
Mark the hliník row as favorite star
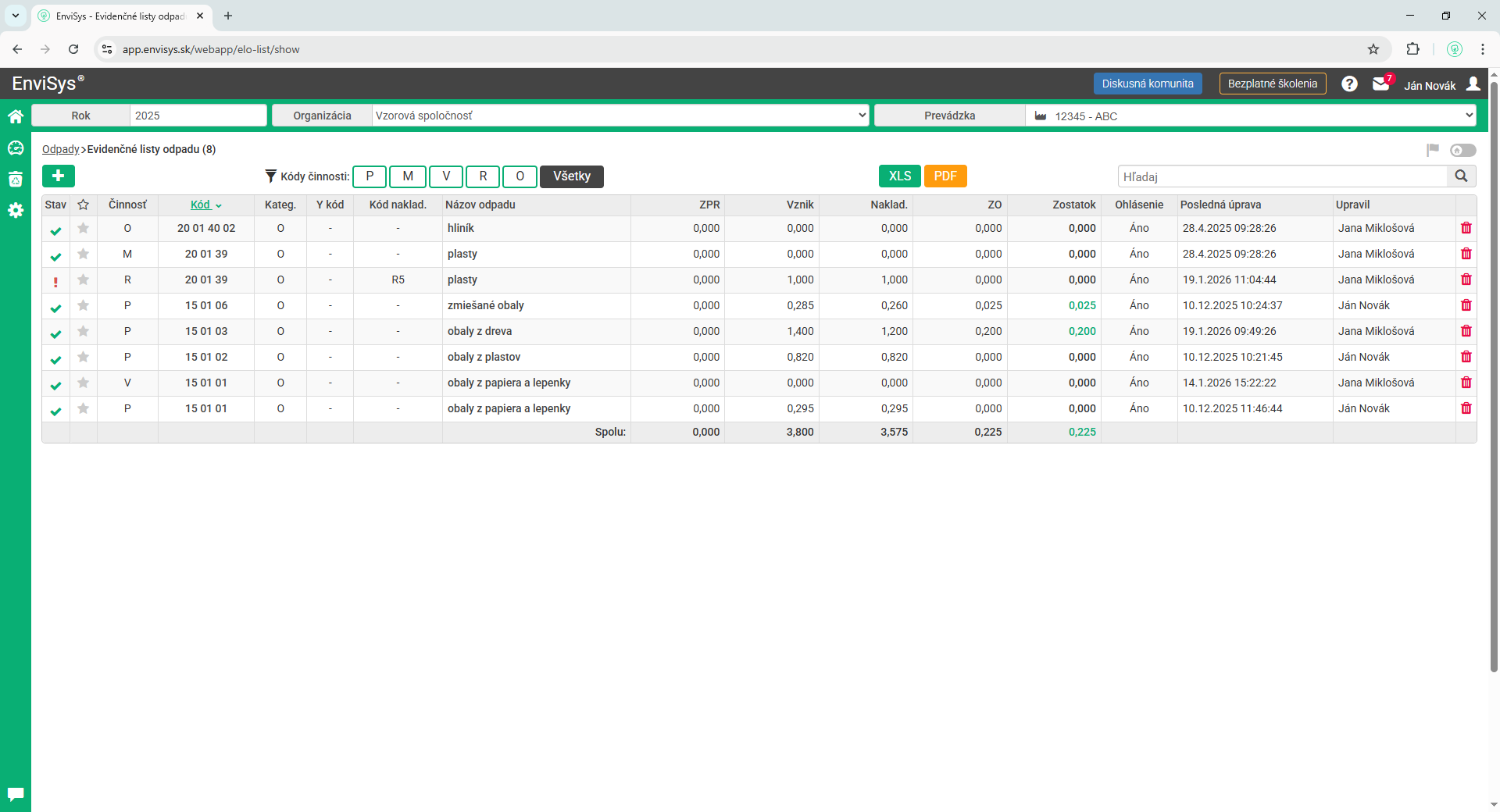point(84,228)
